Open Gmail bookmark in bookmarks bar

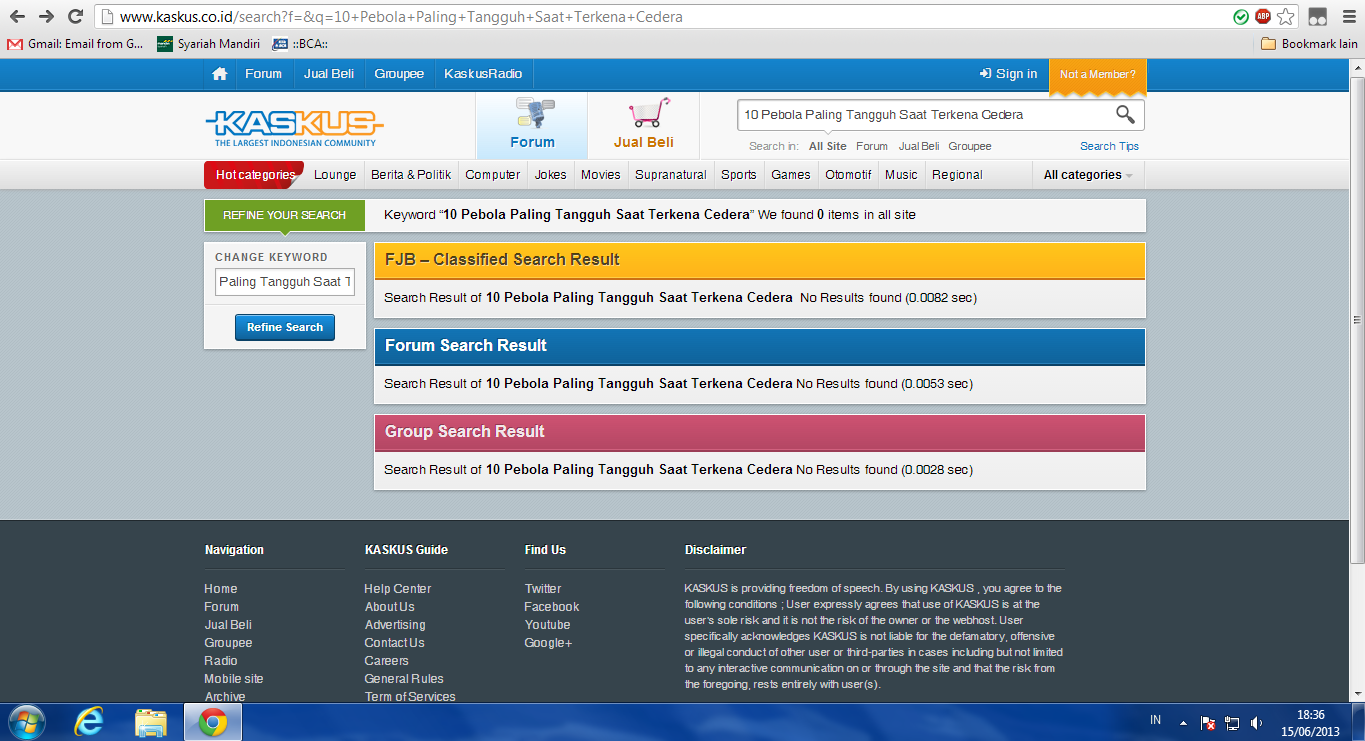point(75,44)
